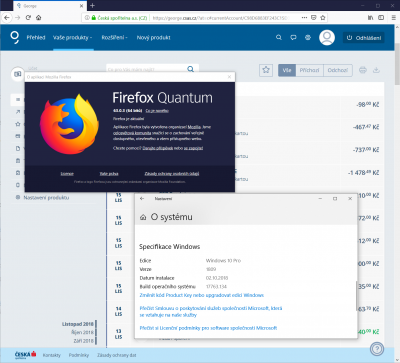Log out with Odhlášení button
Viewport: 400px width, 363px height.
pyautogui.click(x=364, y=38)
